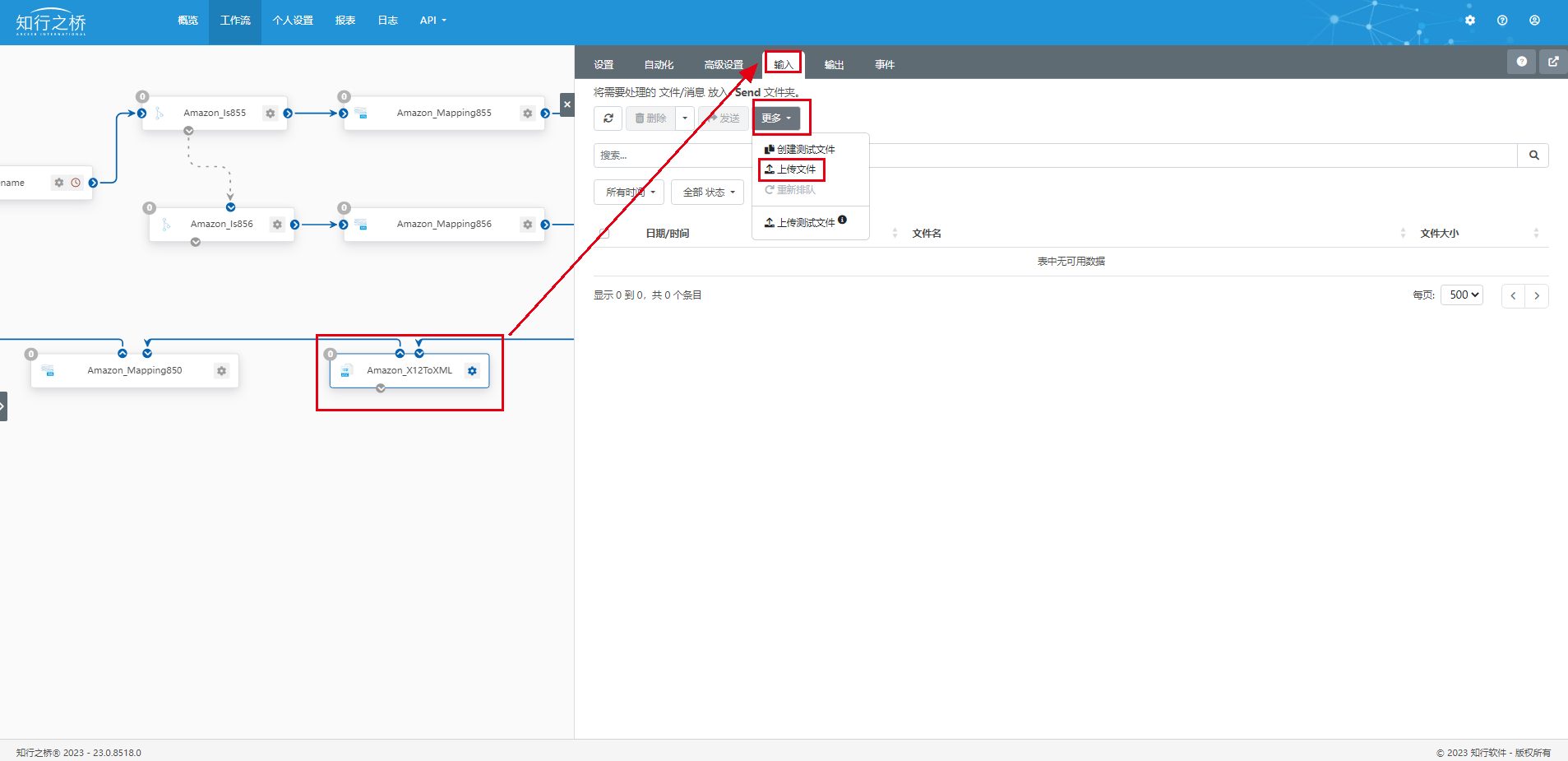Switch to the 输出 tab
The width and height of the screenshot is (1568, 761).
pos(834,65)
